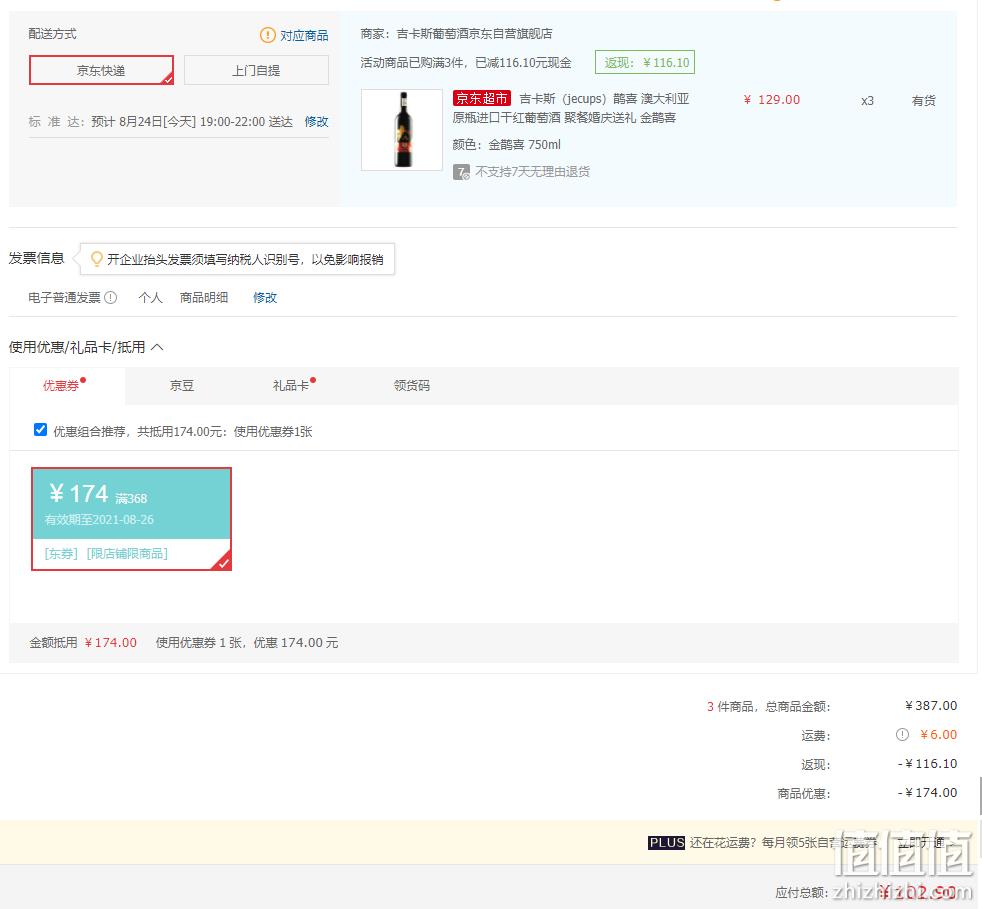Switch to the 京豆 tab
The width and height of the screenshot is (982, 909).
tap(182, 385)
